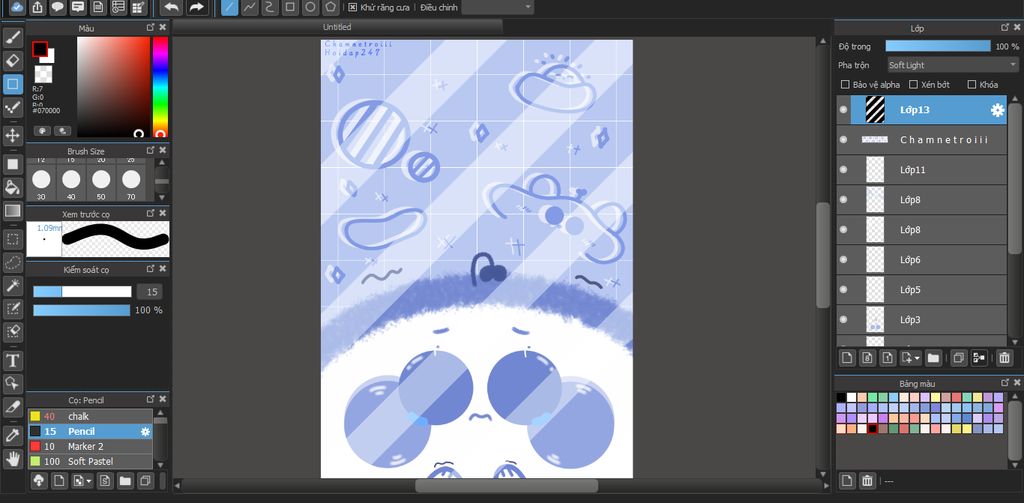The width and height of the screenshot is (1024, 503).
Task: Switch to the Untitled canvas tab
Action: (x=337, y=27)
